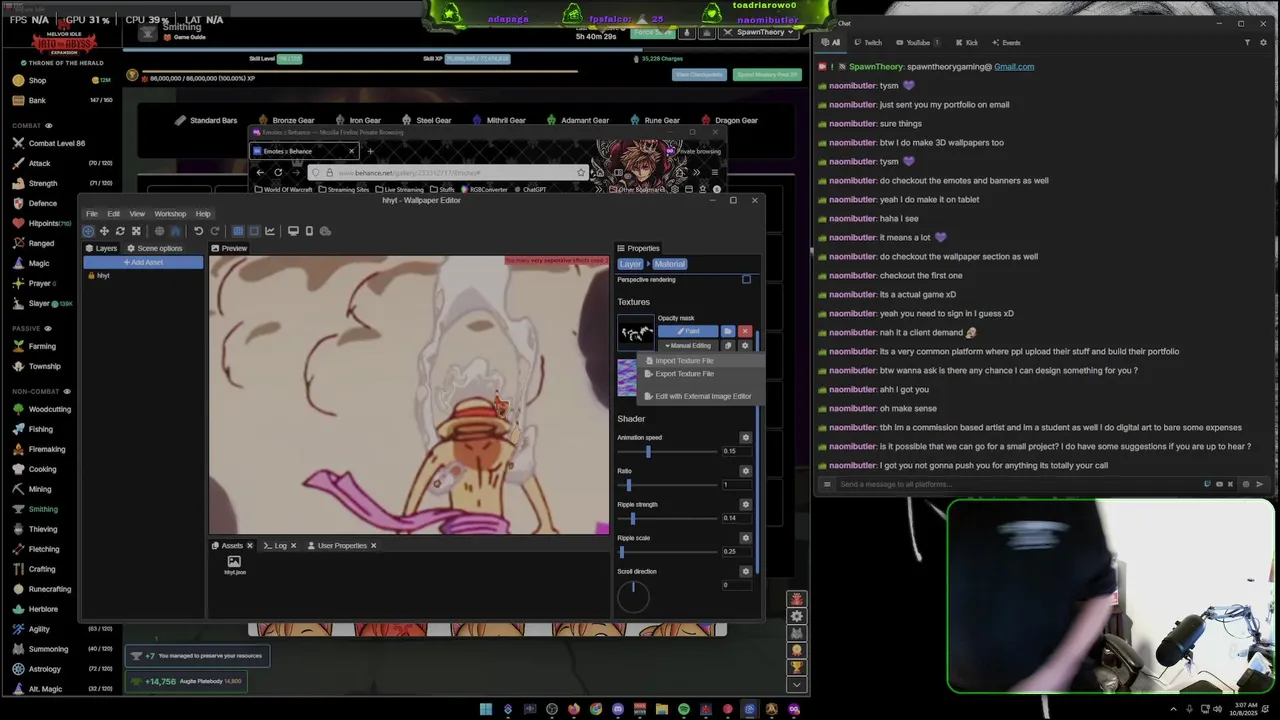Click the Material breadcrumb button
This screenshot has height=720, width=1280.
click(669, 264)
